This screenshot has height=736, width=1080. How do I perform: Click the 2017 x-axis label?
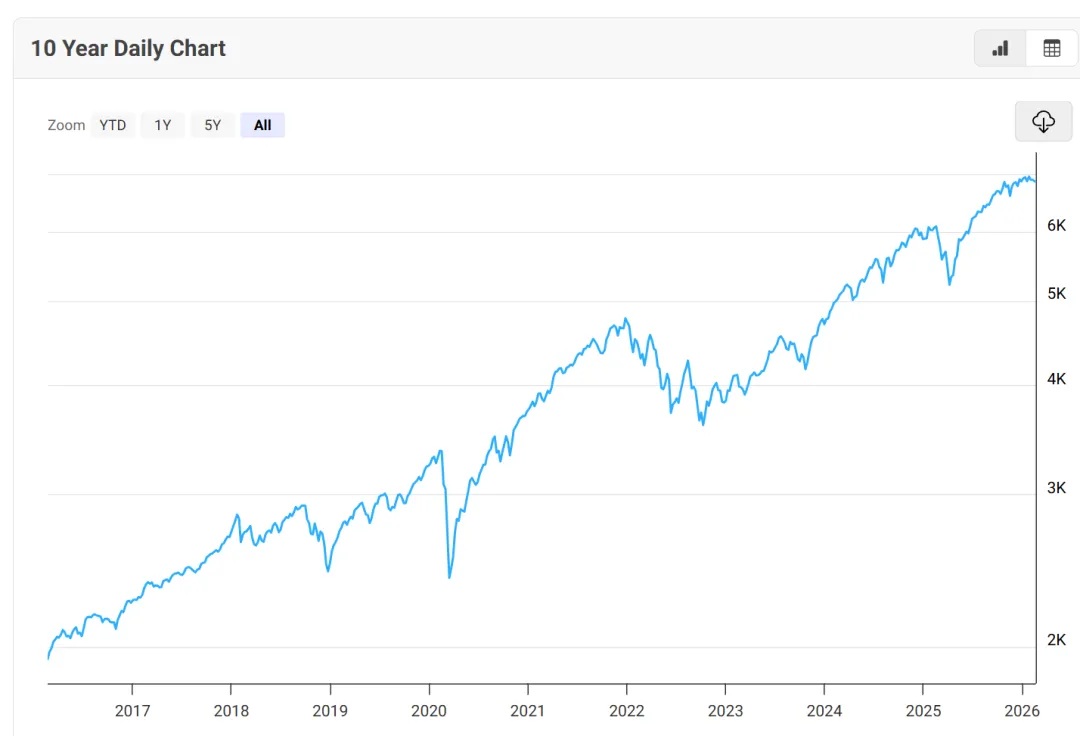(x=132, y=711)
